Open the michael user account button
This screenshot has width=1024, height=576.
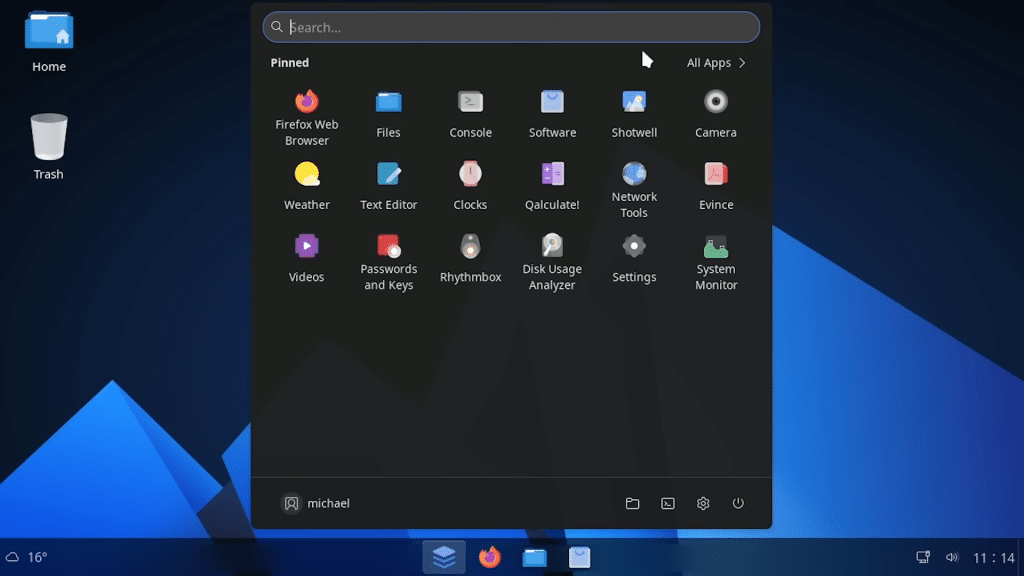coord(317,504)
